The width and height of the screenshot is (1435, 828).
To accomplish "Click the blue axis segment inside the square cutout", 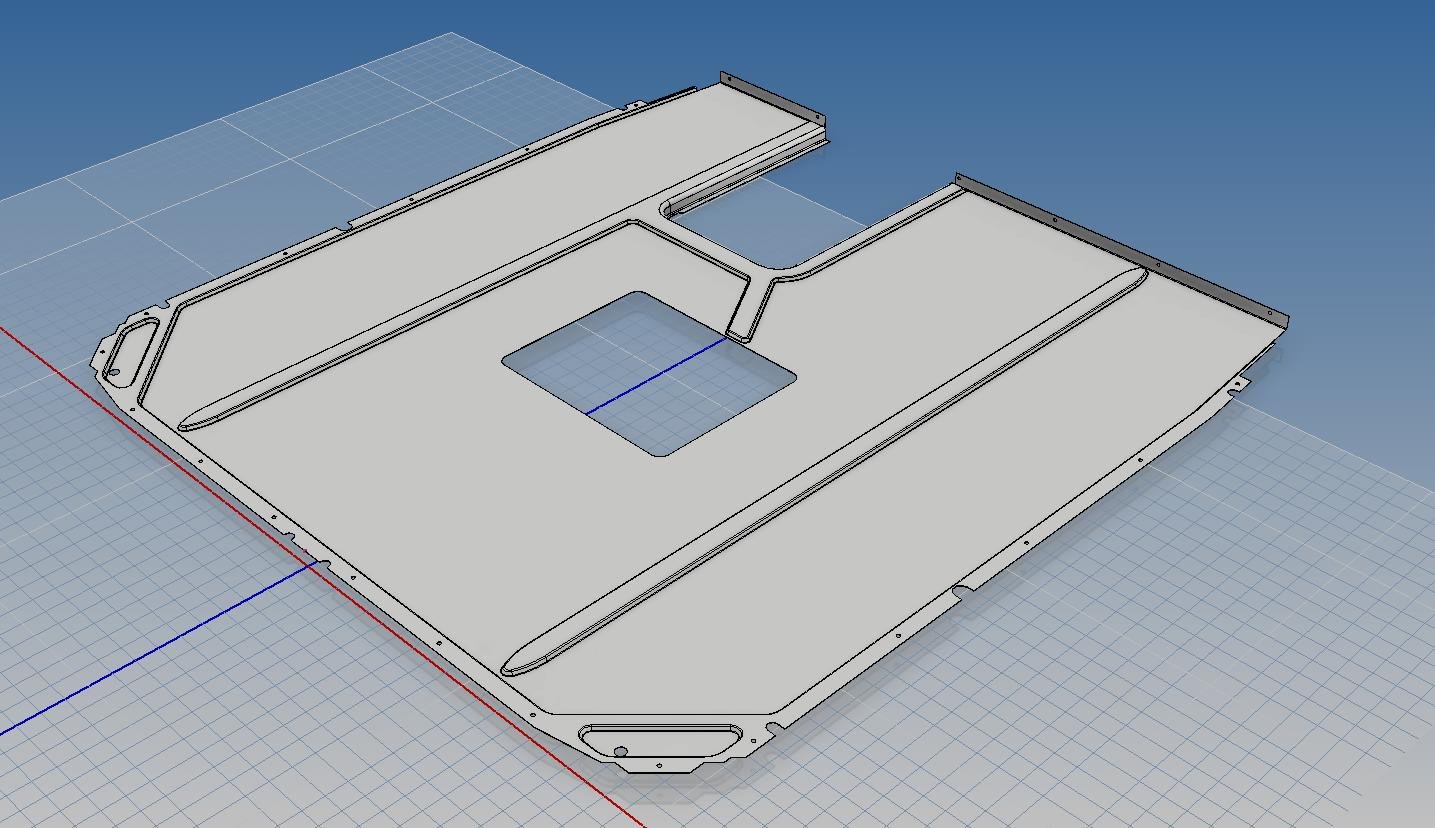I will [655, 377].
